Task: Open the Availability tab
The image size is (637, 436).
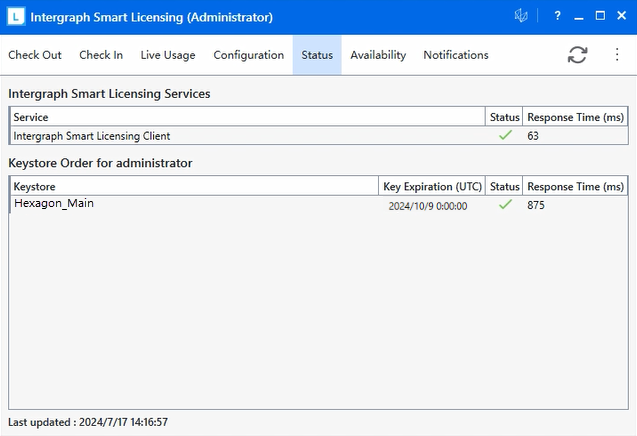Action: [378, 55]
